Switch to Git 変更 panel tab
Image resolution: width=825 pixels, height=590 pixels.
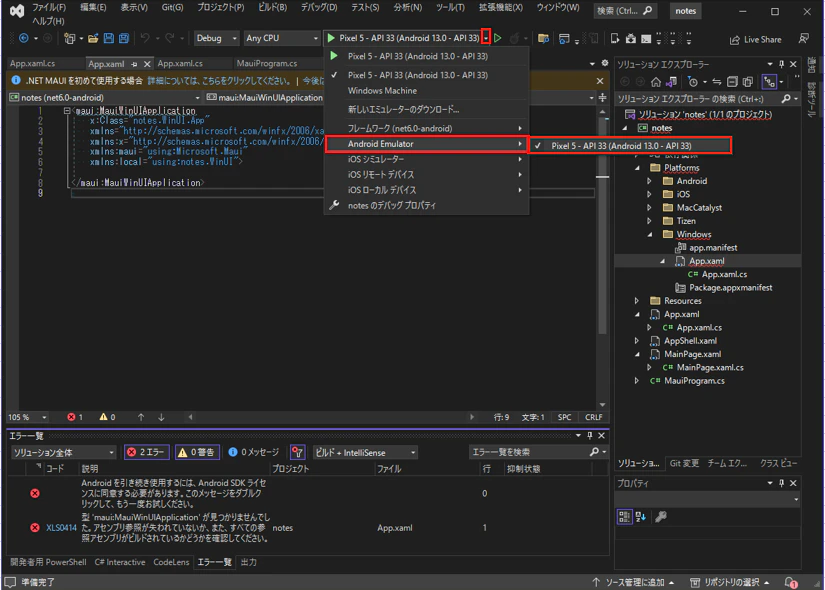tap(684, 463)
